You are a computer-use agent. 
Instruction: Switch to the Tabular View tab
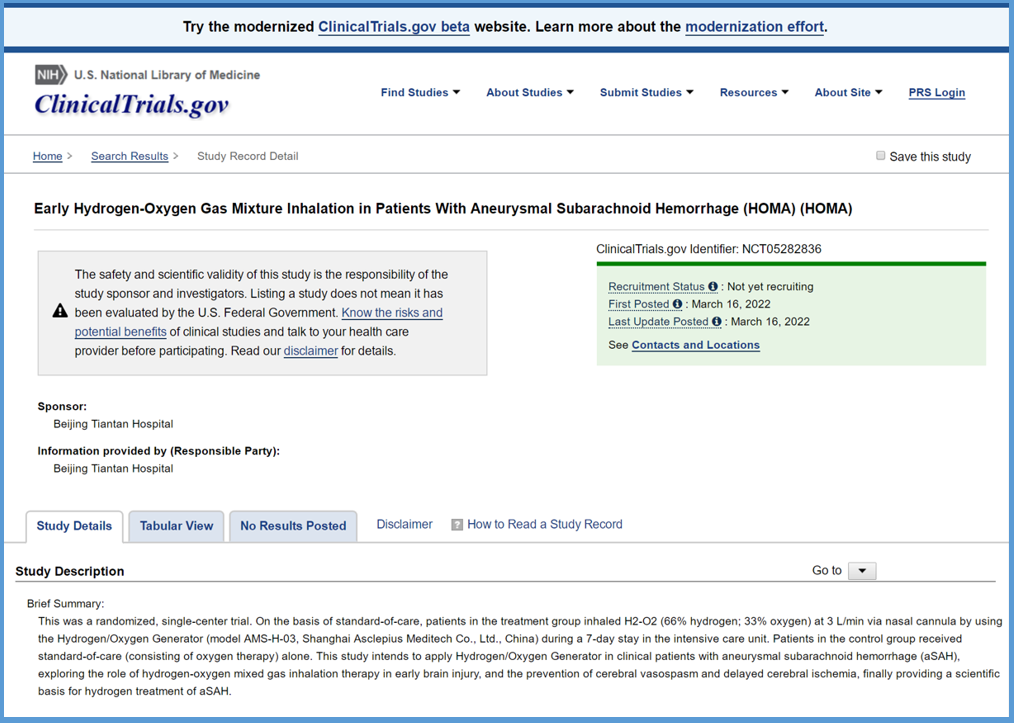pos(176,526)
